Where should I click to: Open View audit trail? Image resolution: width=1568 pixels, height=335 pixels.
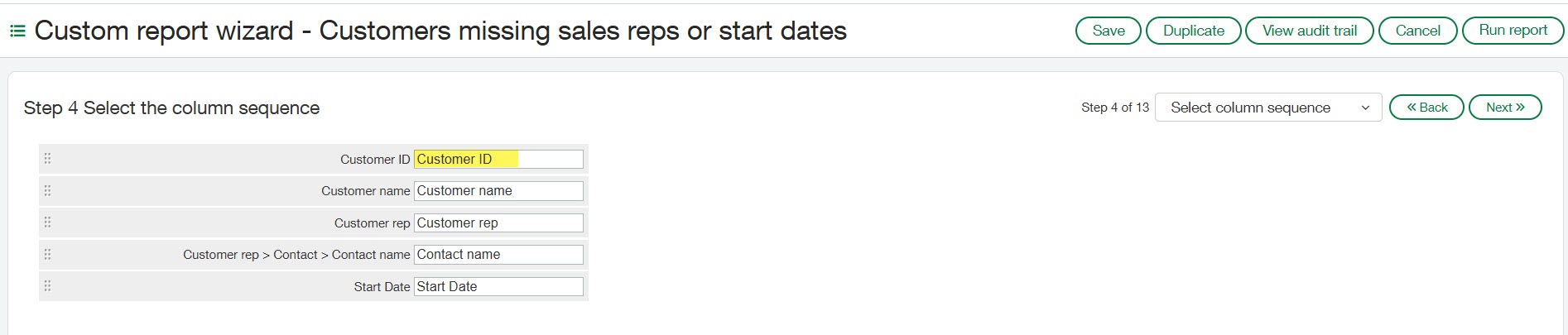click(1309, 31)
